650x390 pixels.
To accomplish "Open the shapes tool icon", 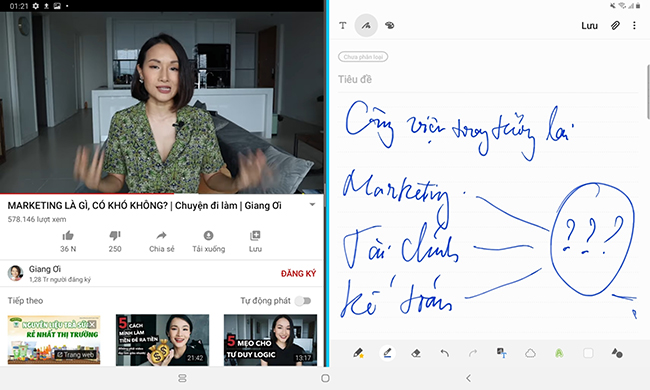I will [x=617, y=353].
